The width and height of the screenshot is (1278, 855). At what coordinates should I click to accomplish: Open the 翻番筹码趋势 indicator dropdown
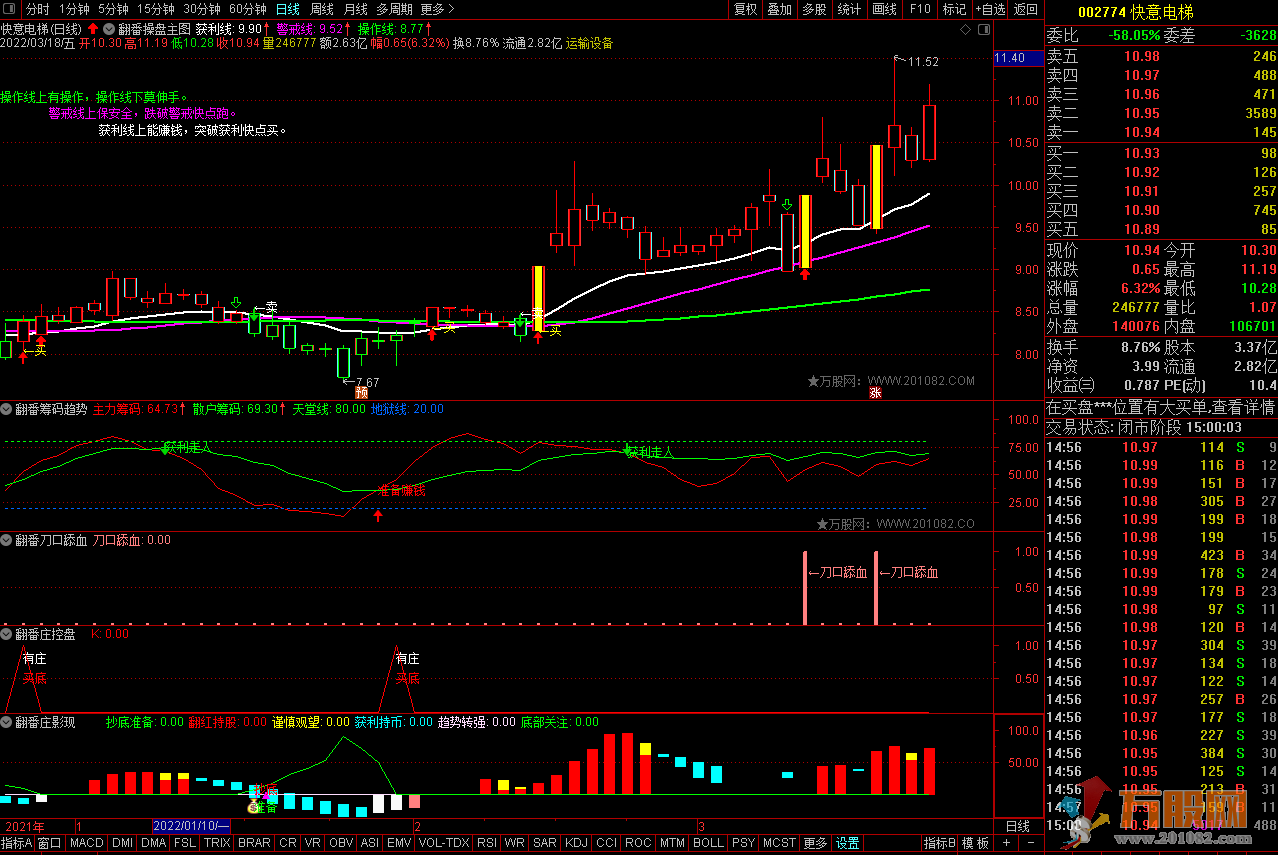click(7, 409)
